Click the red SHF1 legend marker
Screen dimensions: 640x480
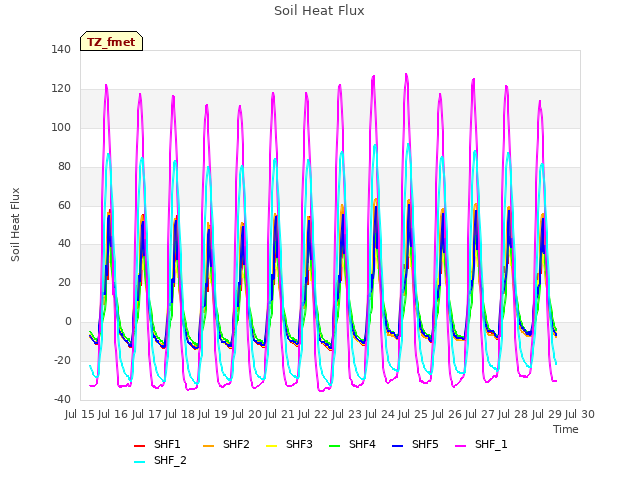click(x=140, y=446)
